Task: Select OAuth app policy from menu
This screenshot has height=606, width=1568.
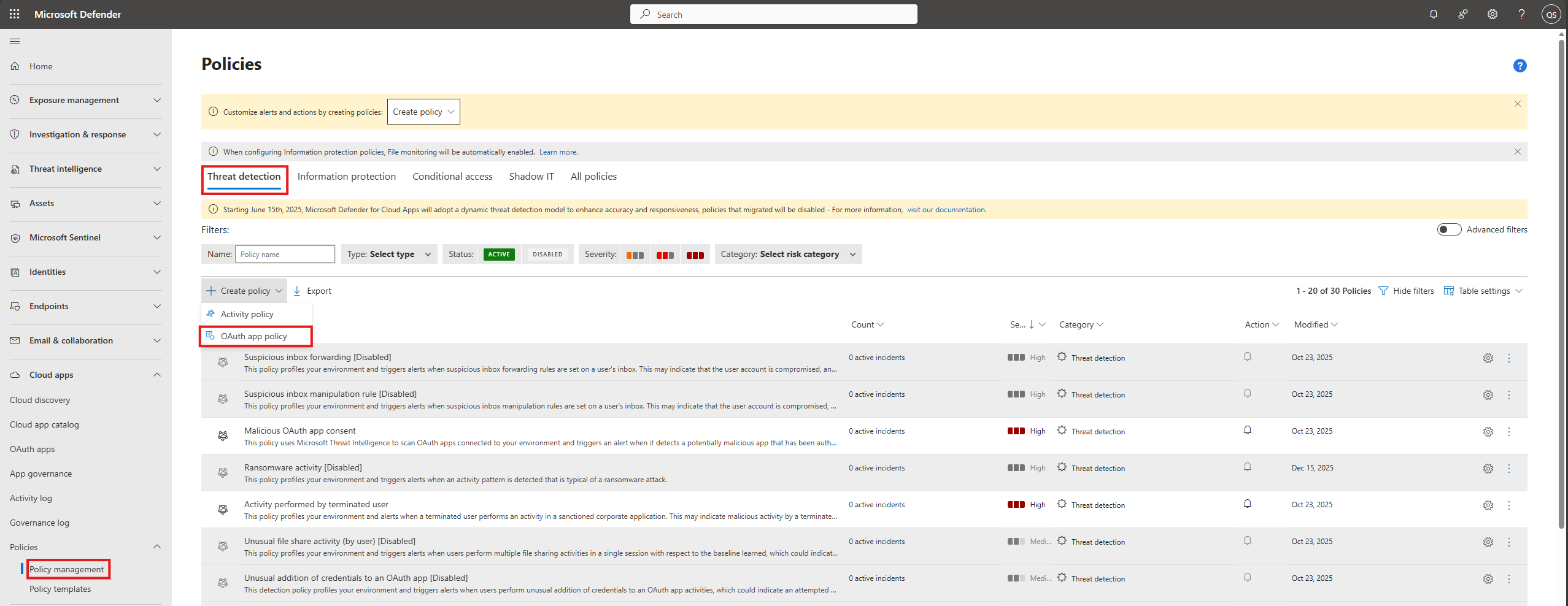Action: tap(256, 336)
